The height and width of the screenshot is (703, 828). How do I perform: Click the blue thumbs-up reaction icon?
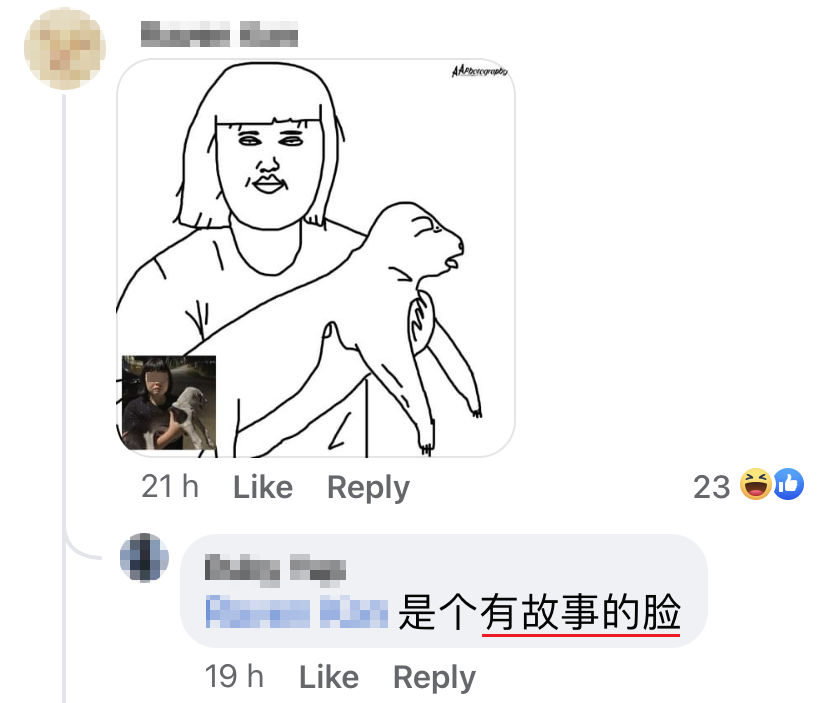click(x=788, y=484)
